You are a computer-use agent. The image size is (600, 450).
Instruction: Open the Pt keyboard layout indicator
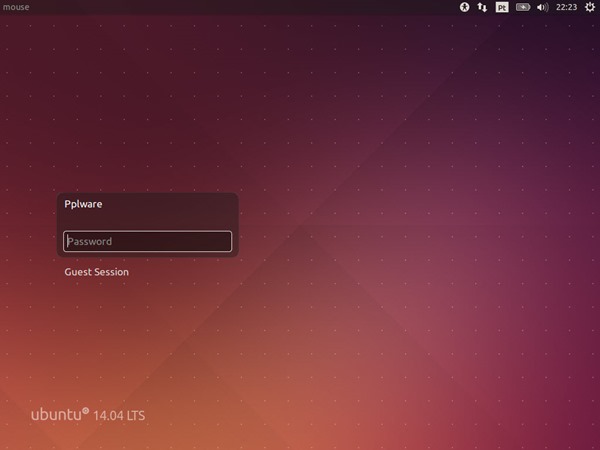coord(502,7)
